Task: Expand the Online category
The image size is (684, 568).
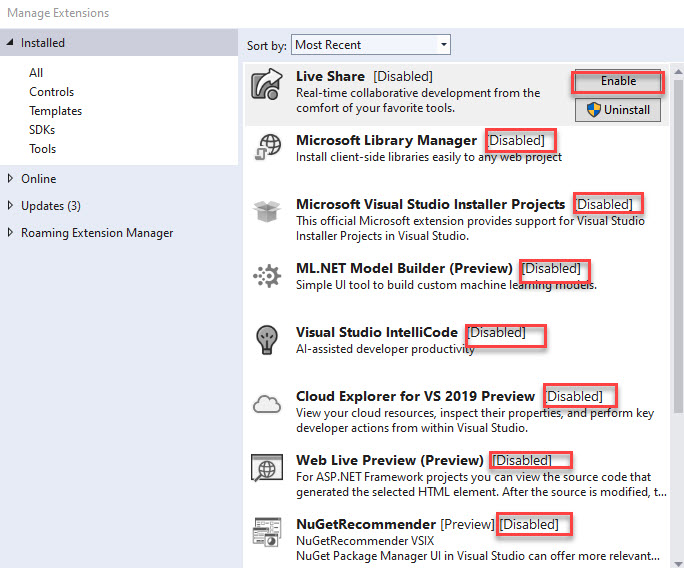Action: click(10, 178)
